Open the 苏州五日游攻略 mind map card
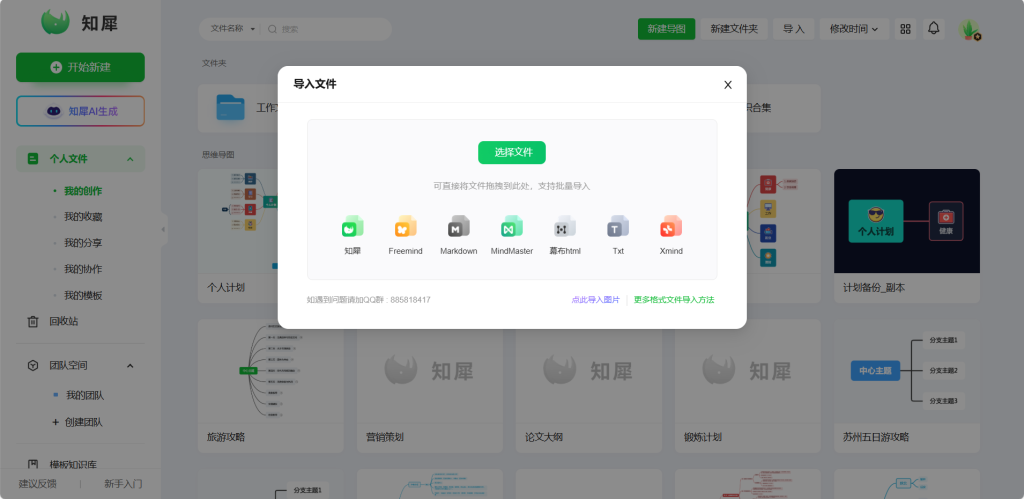1024x499 pixels. click(906, 385)
